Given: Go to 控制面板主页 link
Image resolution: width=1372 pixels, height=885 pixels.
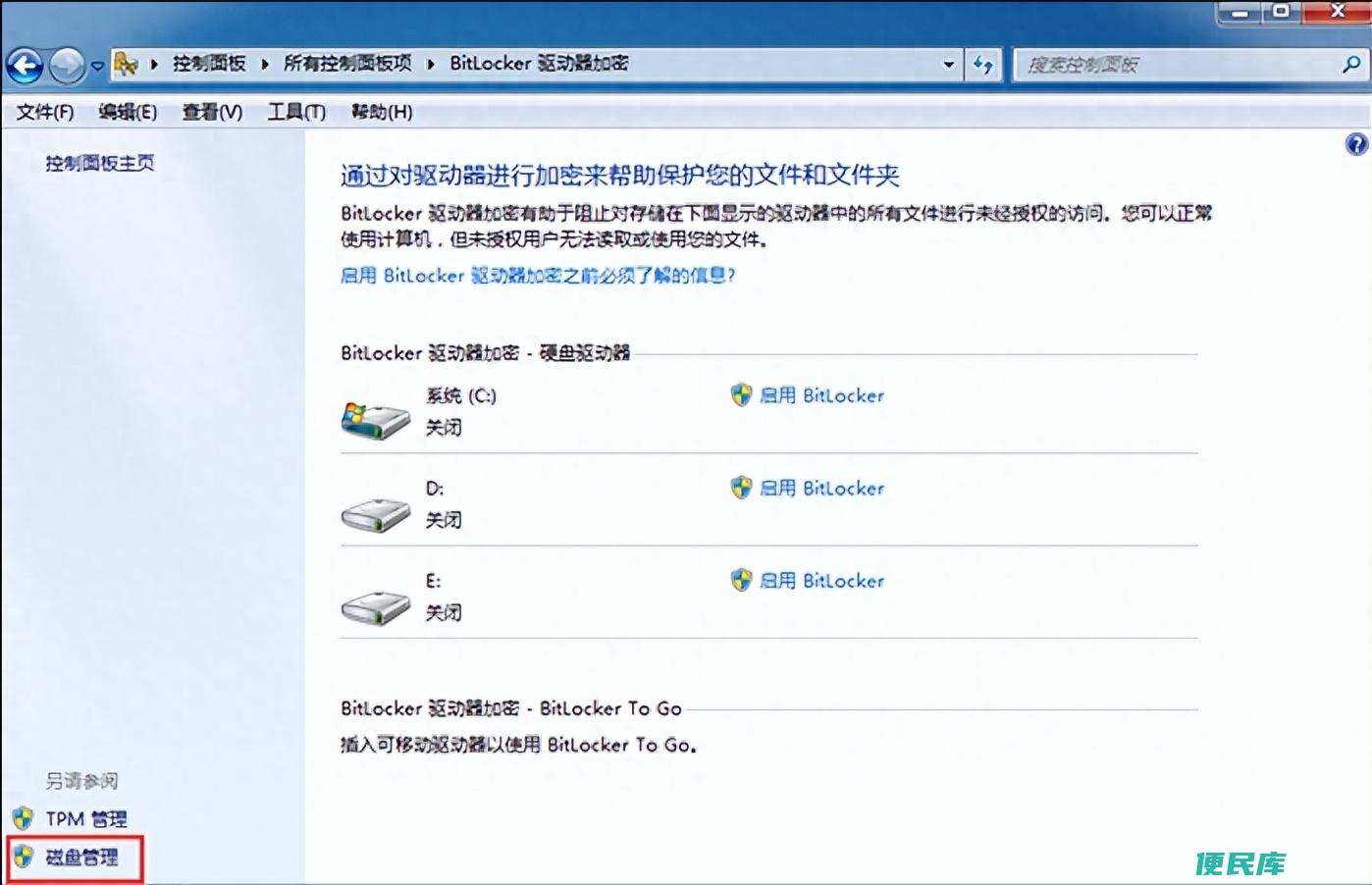Looking at the screenshot, I should click(x=100, y=163).
